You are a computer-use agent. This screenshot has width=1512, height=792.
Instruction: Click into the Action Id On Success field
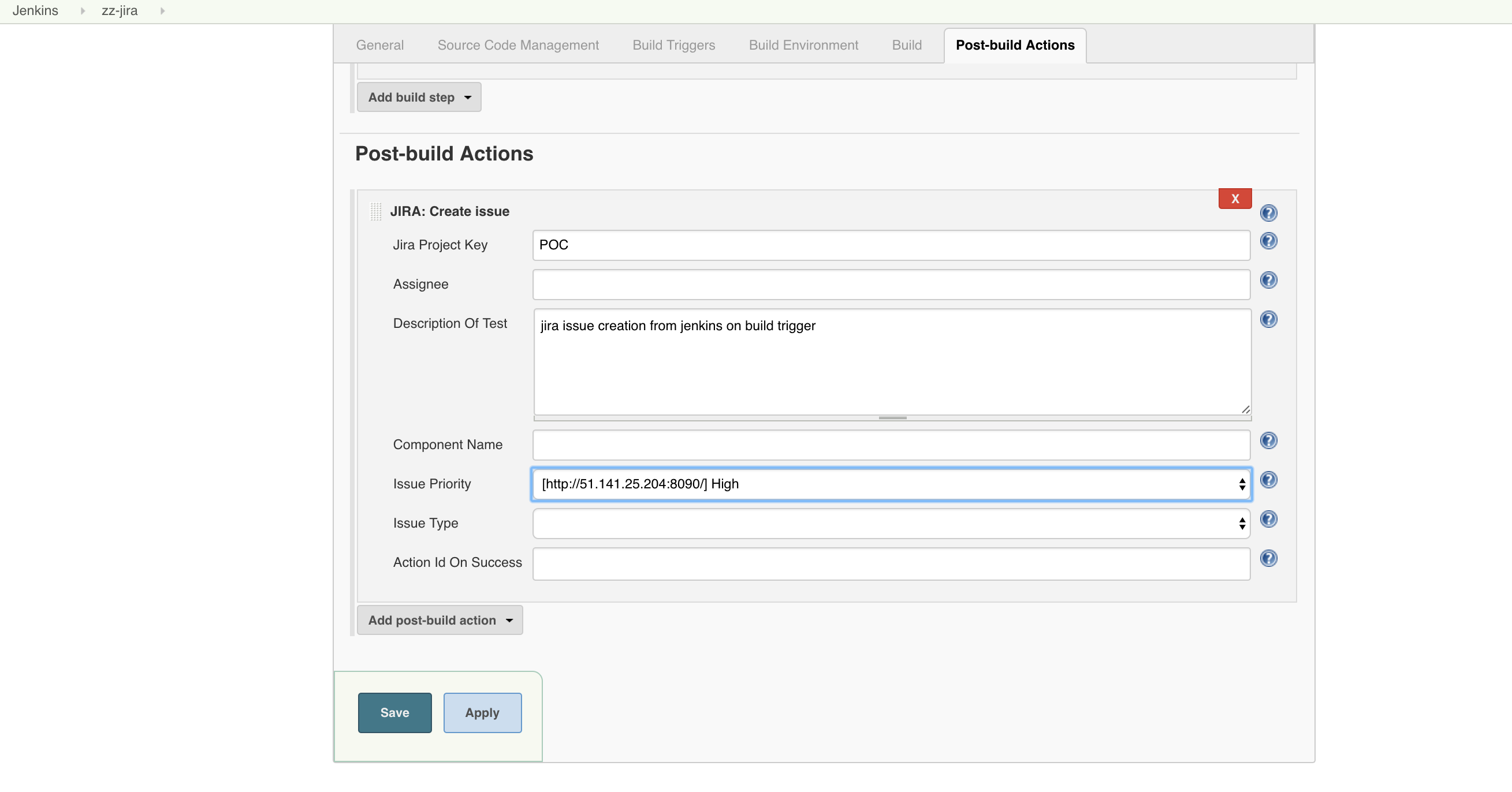point(891,565)
